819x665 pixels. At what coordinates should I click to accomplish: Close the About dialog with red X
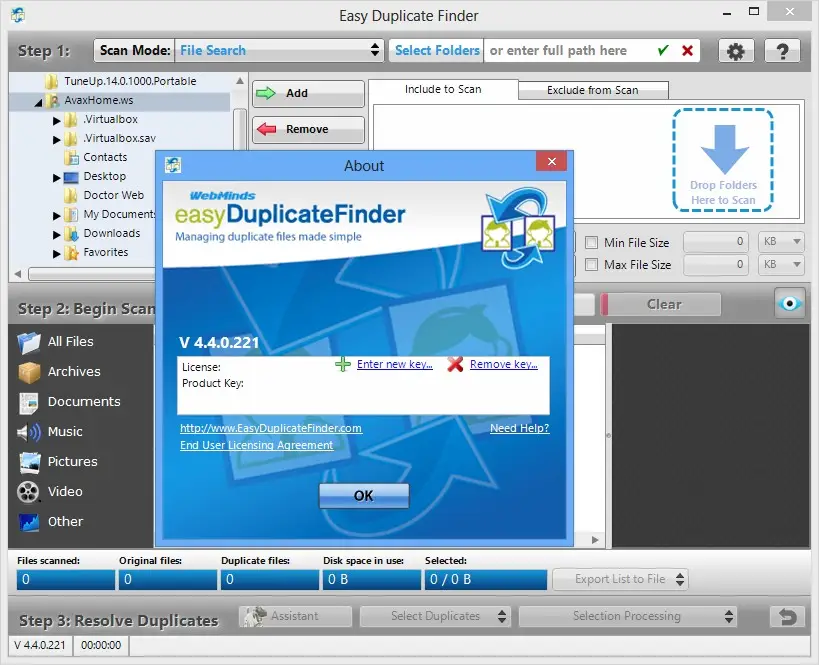click(552, 161)
